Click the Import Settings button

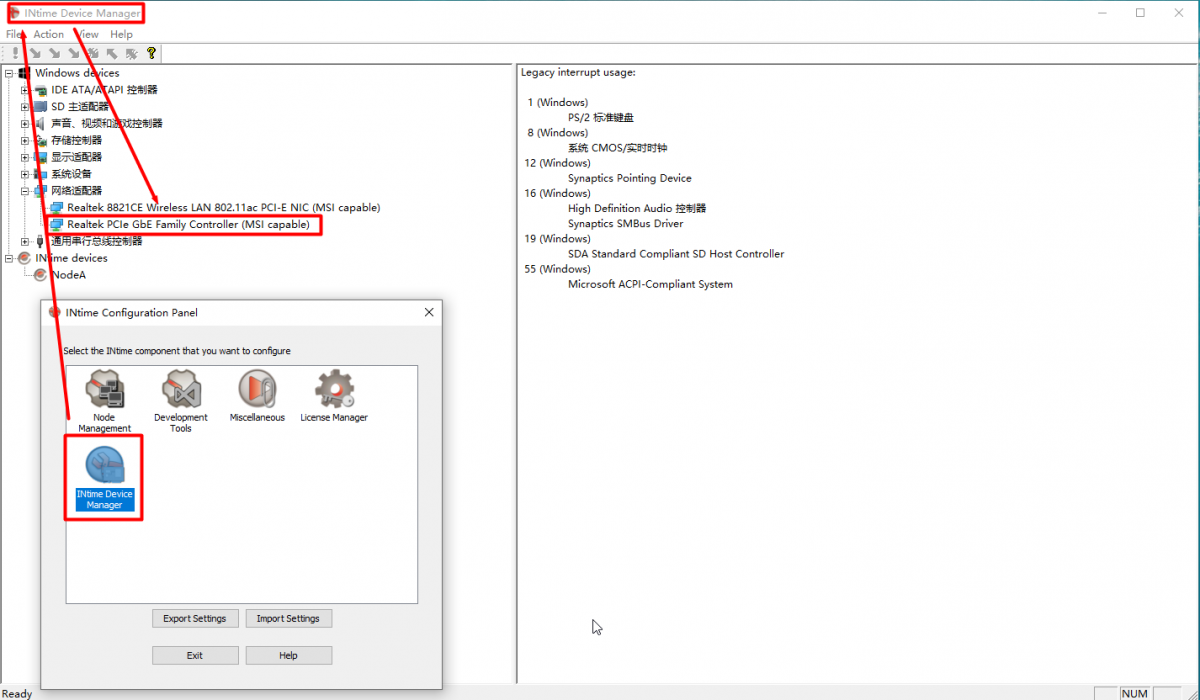[x=288, y=619]
